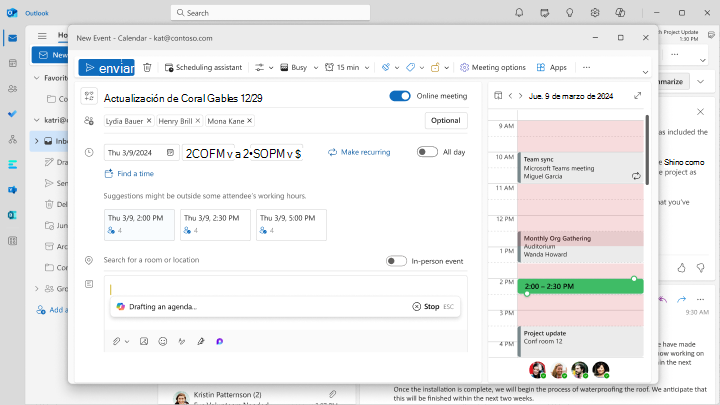Click the attach file paperclip icon

pyautogui.click(x=116, y=341)
